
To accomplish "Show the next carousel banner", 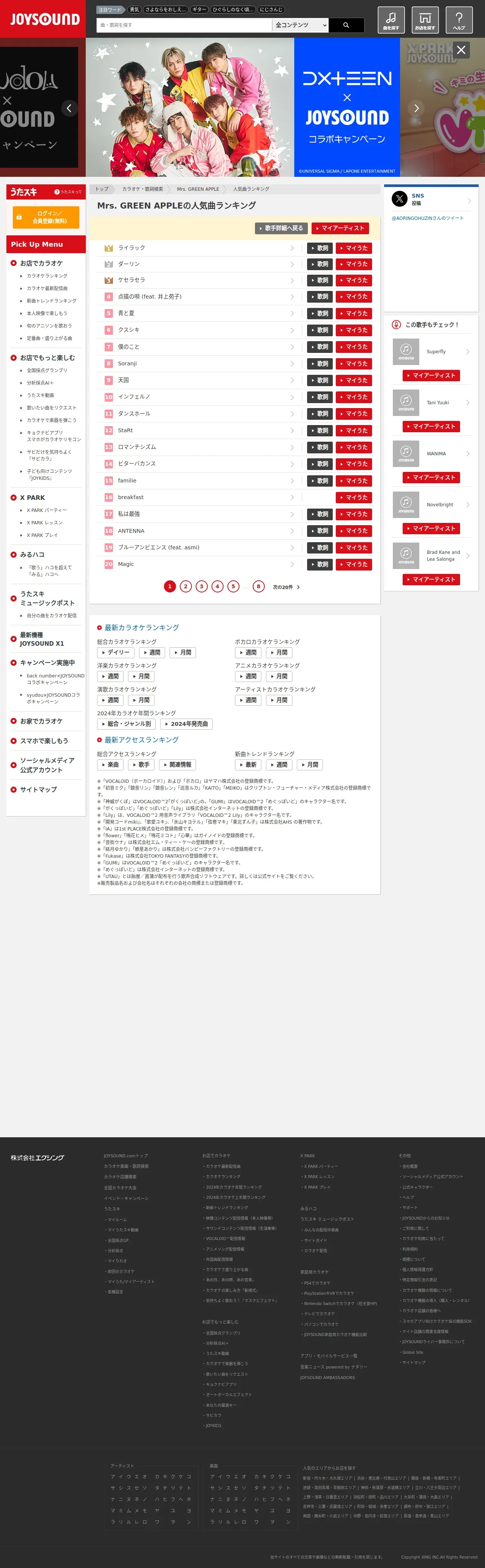I will (x=416, y=108).
